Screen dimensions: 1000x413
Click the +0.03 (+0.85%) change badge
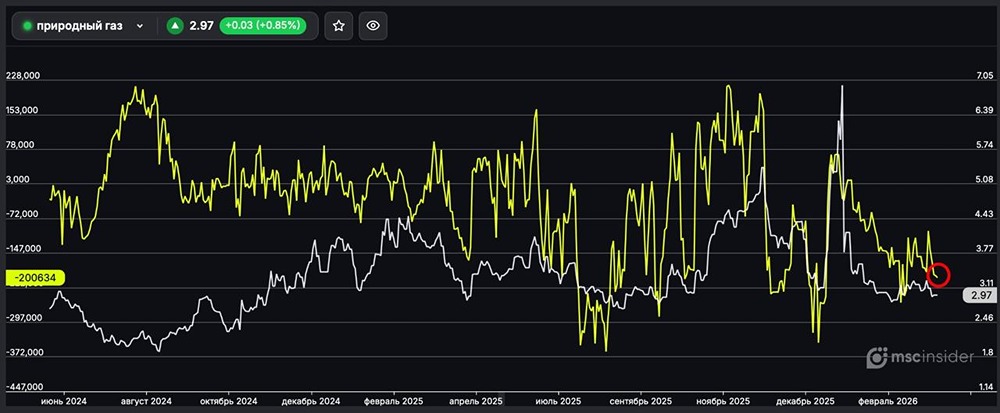(266, 26)
